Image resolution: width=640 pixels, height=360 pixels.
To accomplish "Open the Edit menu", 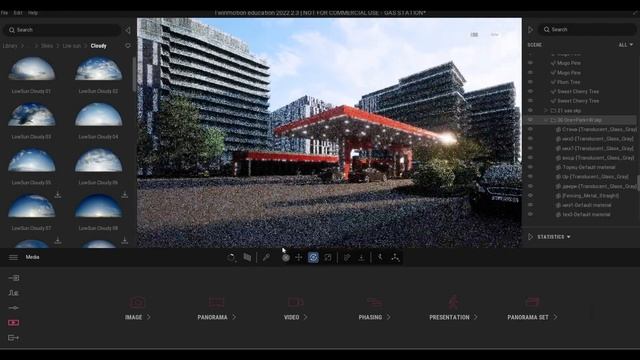I will click(18, 13).
